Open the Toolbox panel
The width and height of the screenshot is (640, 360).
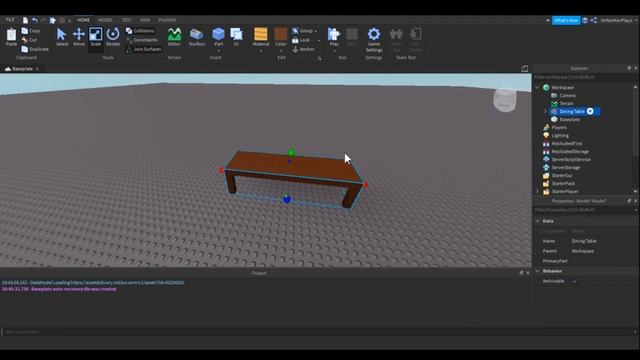coord(197,36)
